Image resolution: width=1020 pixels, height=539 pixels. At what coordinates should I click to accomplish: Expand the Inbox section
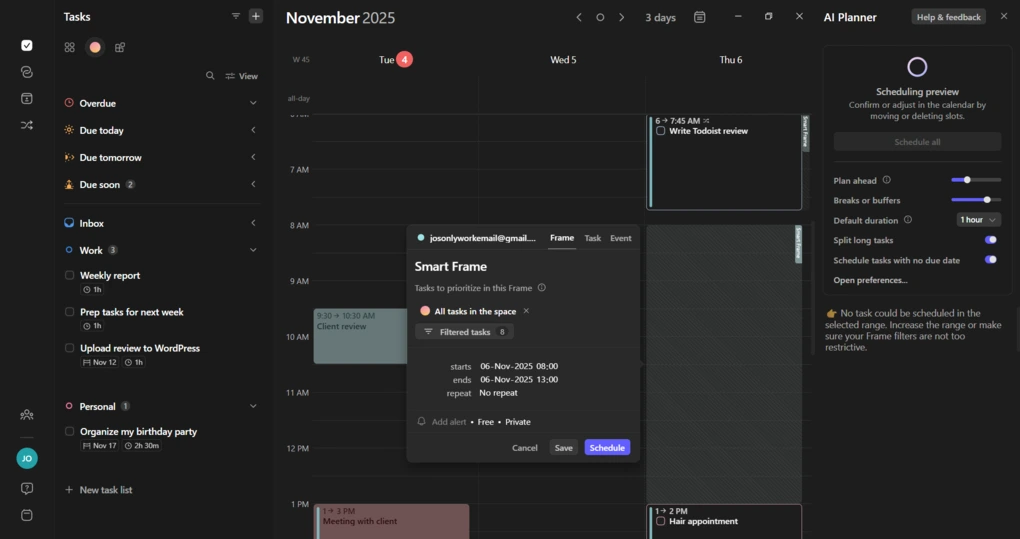[253, 223]
